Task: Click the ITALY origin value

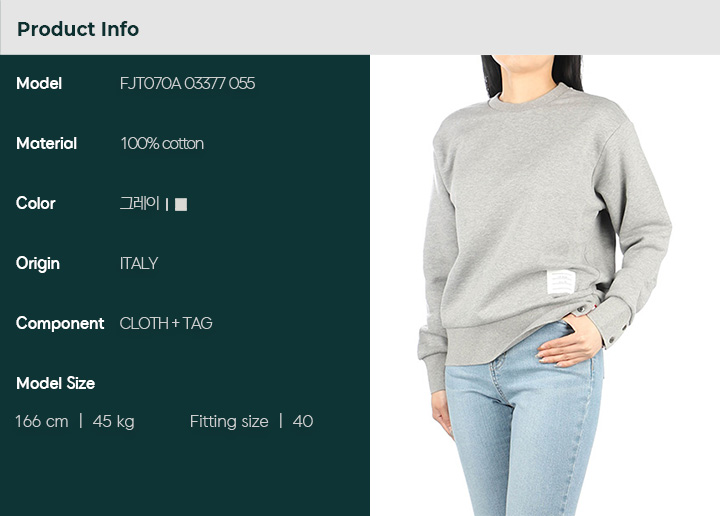Action: [139, 264]
